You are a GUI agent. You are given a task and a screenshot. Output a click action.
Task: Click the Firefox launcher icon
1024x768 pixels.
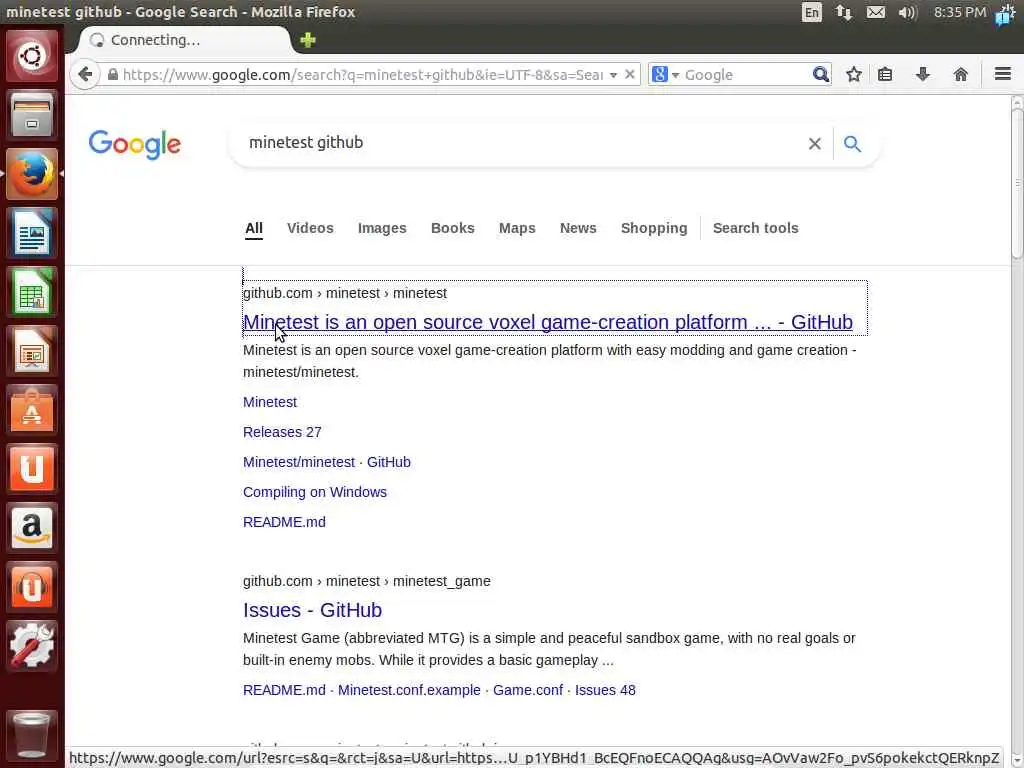pos(31,174)
